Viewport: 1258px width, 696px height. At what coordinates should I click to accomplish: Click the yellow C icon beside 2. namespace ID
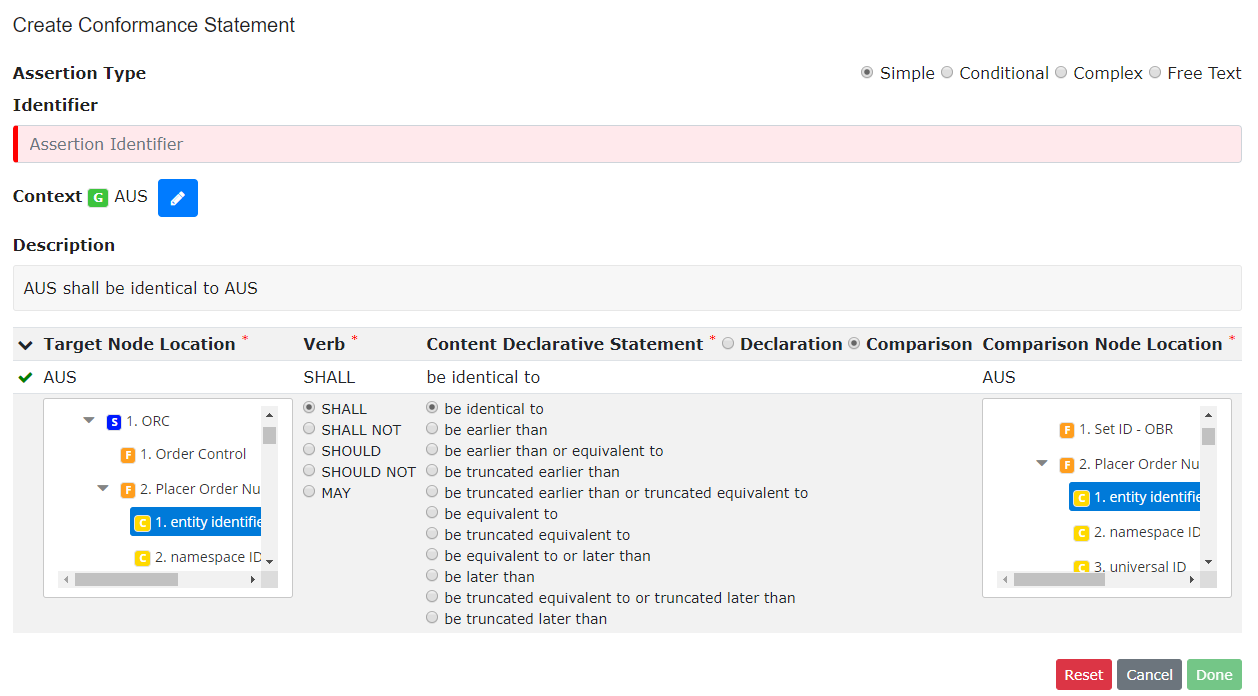click(x=141, y=556)
